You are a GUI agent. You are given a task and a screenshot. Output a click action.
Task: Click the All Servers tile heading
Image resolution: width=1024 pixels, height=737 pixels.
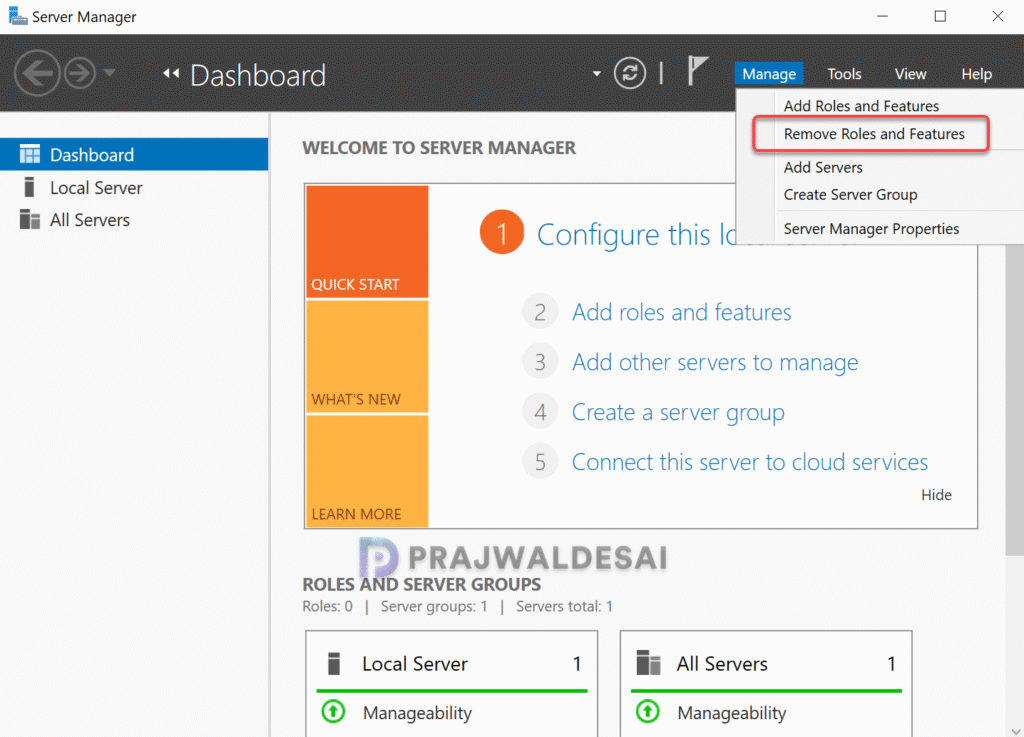coord(722,664)
